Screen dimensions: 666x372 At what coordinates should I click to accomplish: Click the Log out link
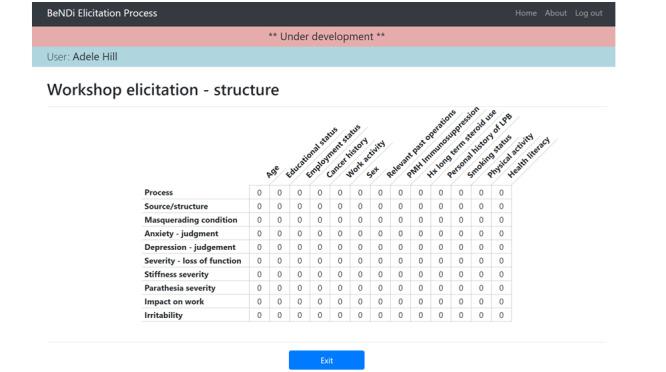pos(588,13)
